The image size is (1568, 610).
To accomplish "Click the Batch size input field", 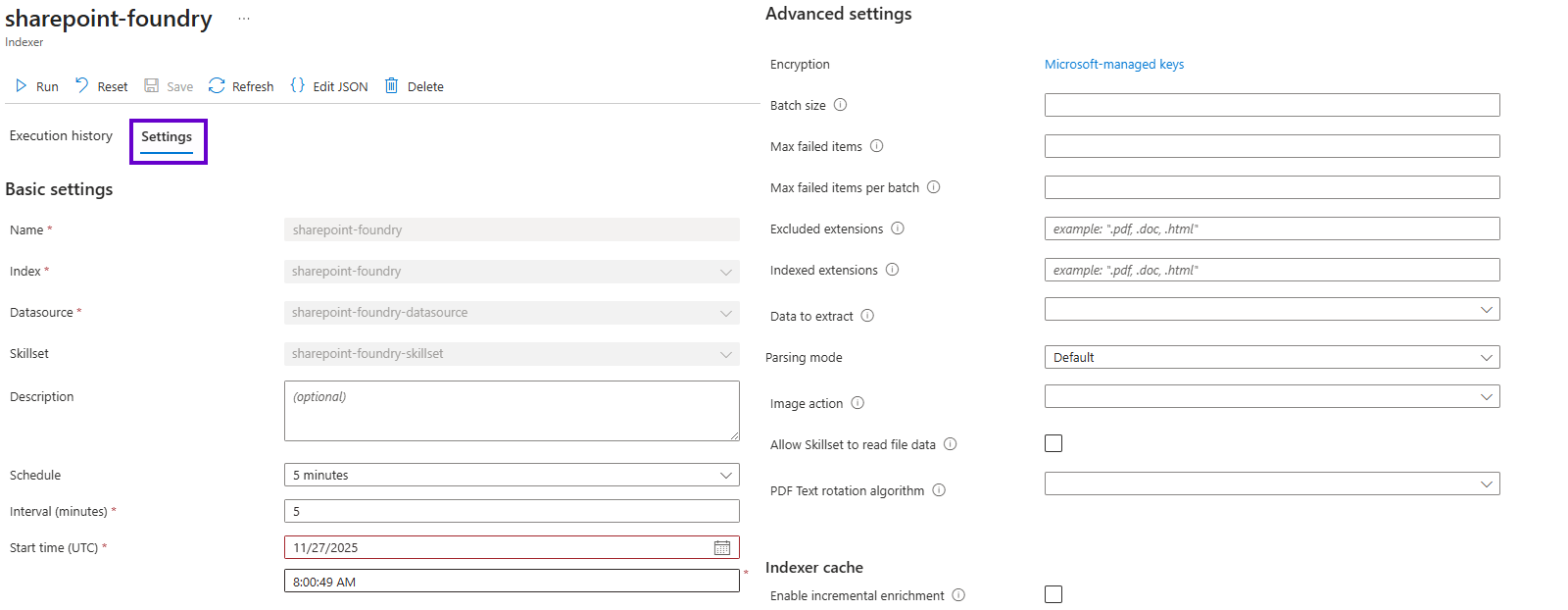I will [x=1272, y=105].
